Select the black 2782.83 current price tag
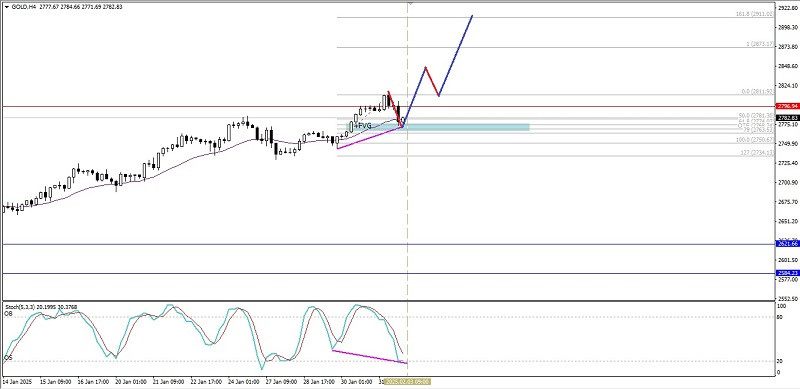 point(787,118)
